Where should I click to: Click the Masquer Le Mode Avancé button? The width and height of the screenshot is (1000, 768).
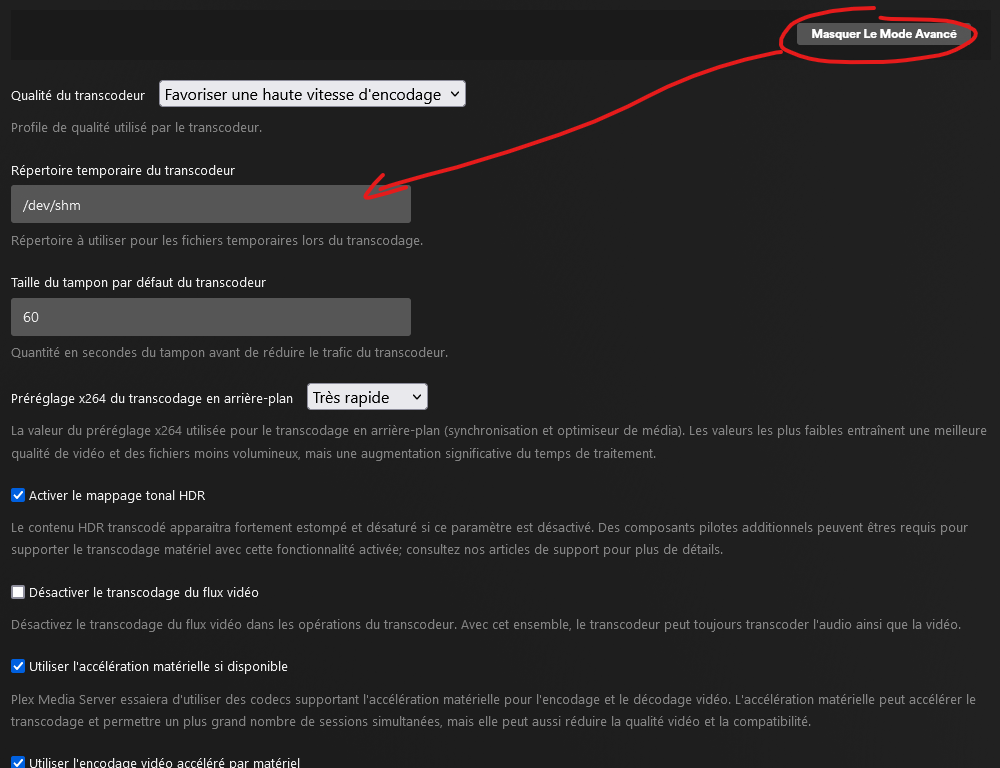click(x=883, y=34)
